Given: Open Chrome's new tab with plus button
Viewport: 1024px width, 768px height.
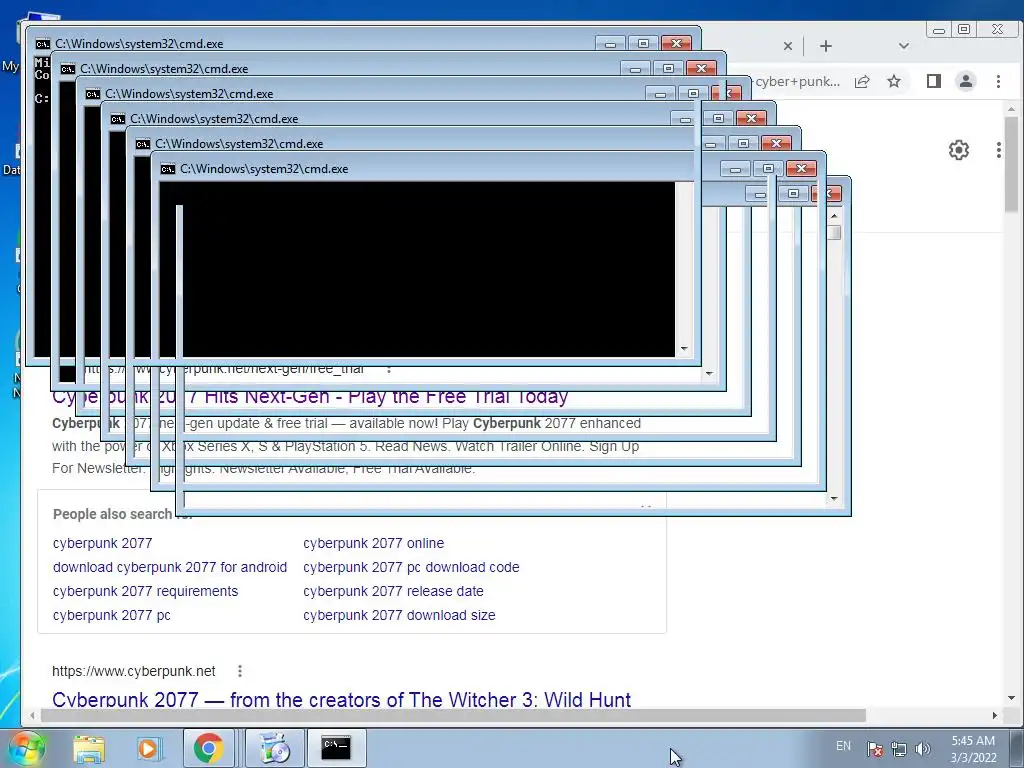Looking at the screenshot, I should pyautogui.click(x=825, y=46).
